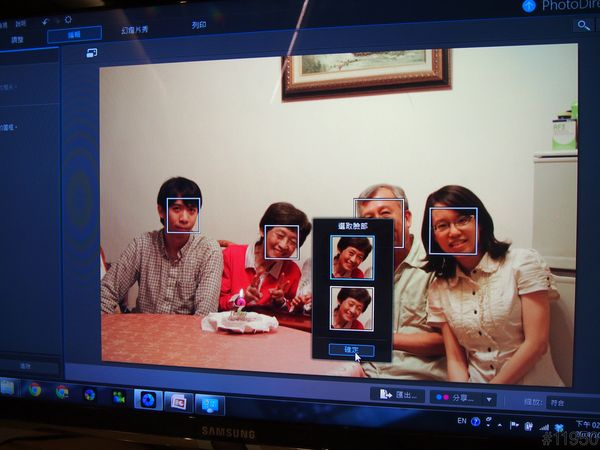The image size is (600, 450).
Task: Switch to the 調整 (Adjust) tab
Action: tap(17, 40)
